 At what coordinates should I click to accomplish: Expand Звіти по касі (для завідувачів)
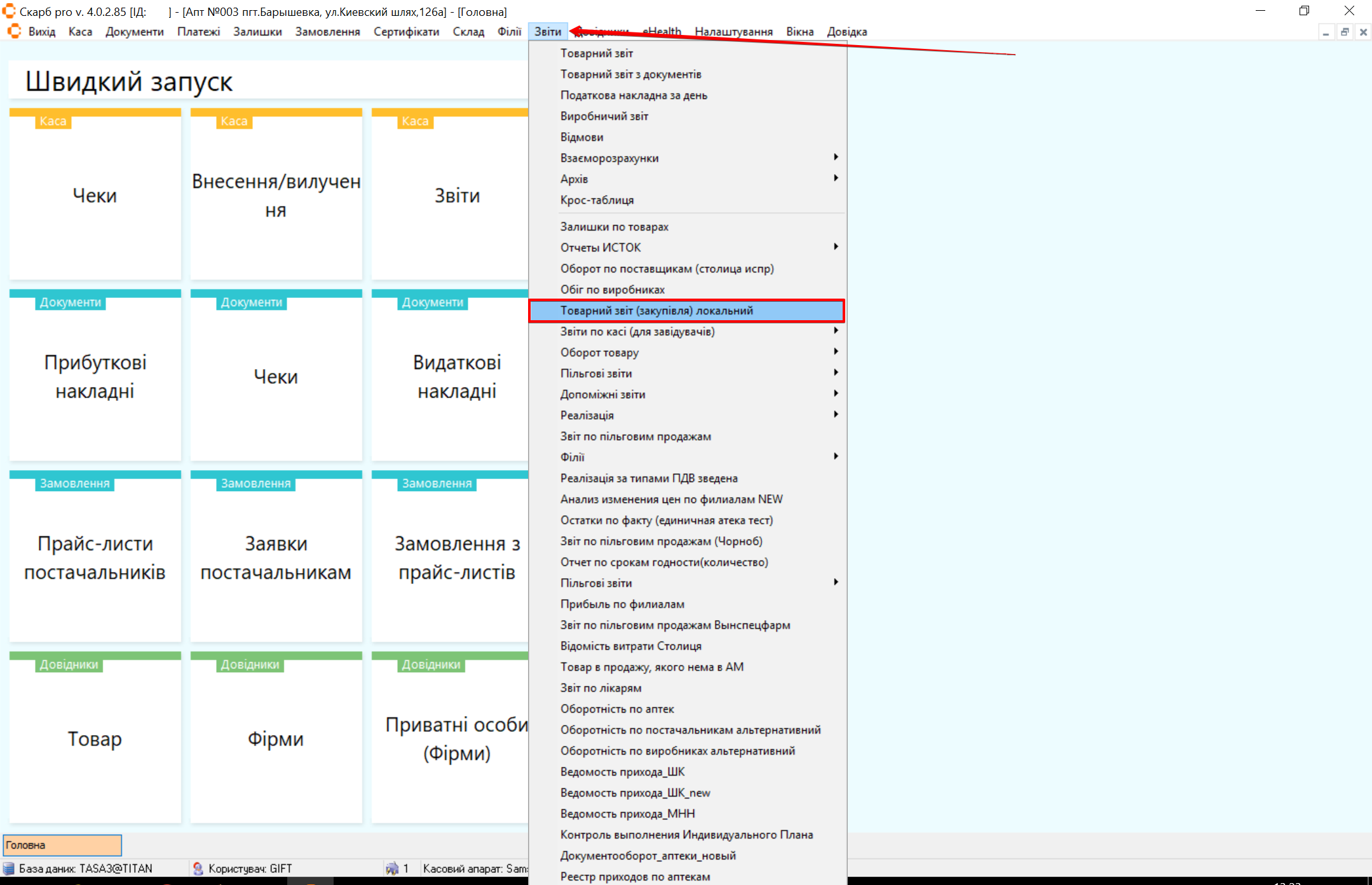coord(836,331)
